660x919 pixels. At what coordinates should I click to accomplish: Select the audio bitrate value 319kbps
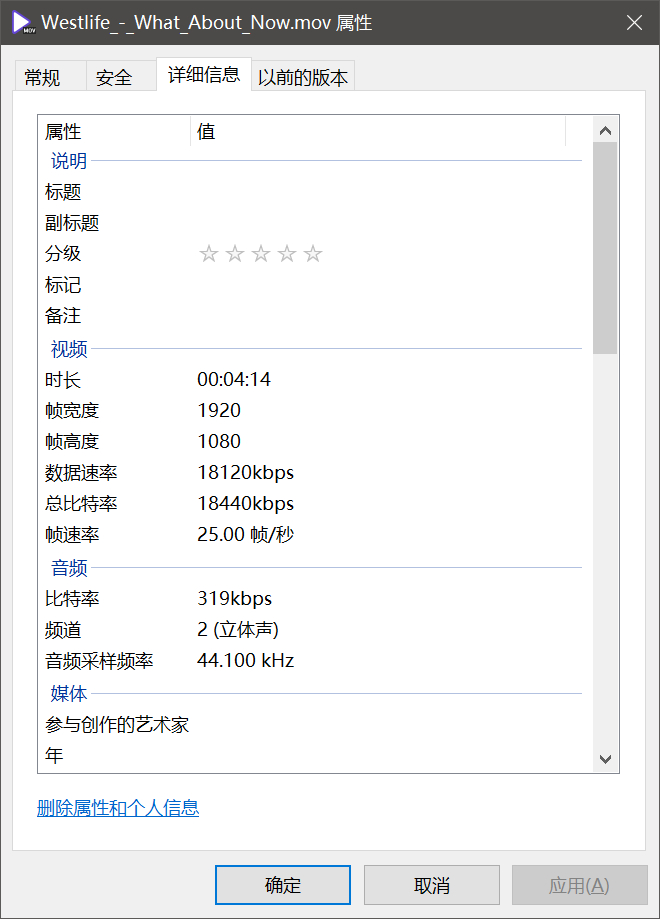click(234, 598)
